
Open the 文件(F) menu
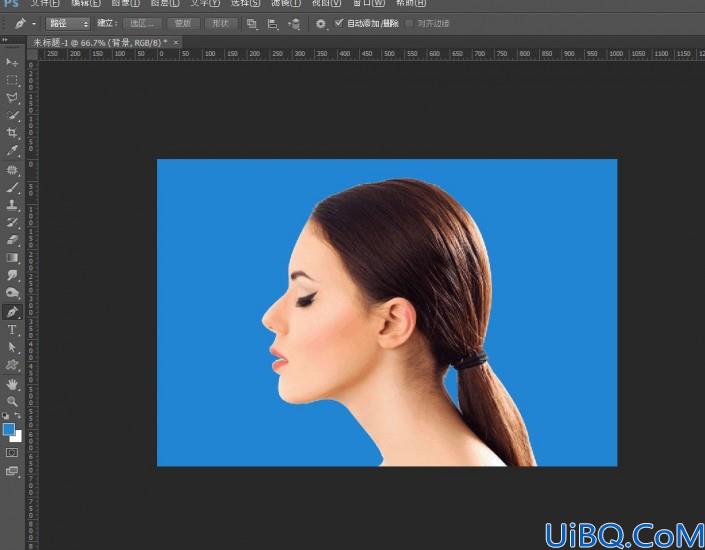45,4
